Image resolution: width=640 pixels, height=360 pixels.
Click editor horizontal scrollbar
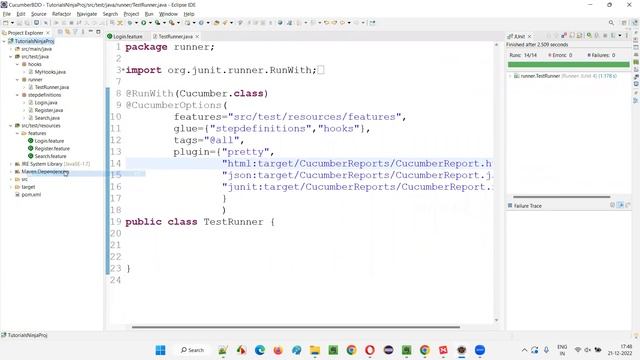[296, 327]
